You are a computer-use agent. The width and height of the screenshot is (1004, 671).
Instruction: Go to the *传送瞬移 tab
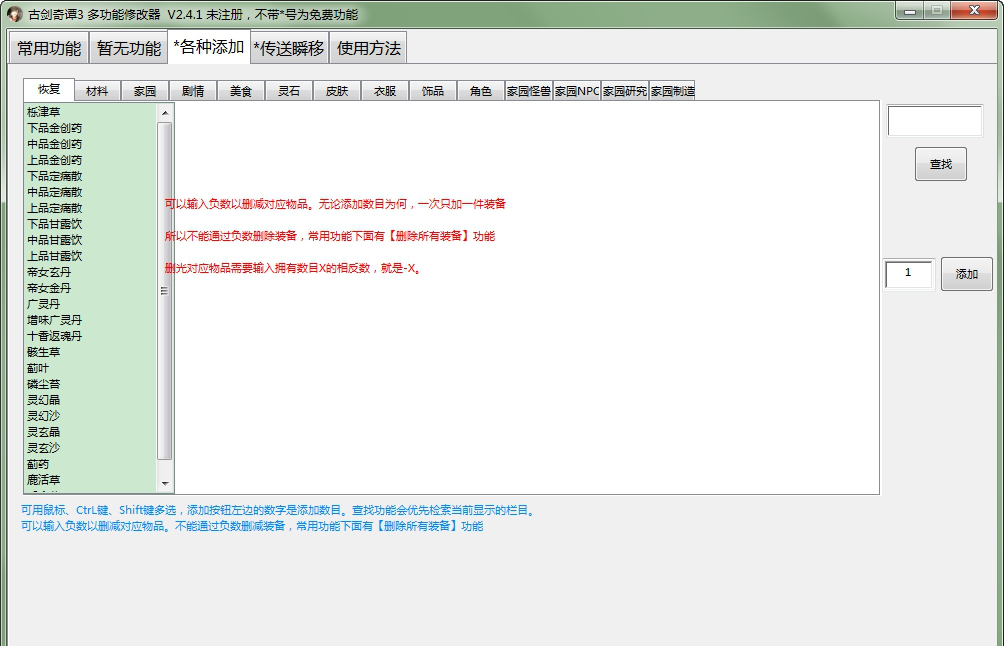(x=289, y=48)
